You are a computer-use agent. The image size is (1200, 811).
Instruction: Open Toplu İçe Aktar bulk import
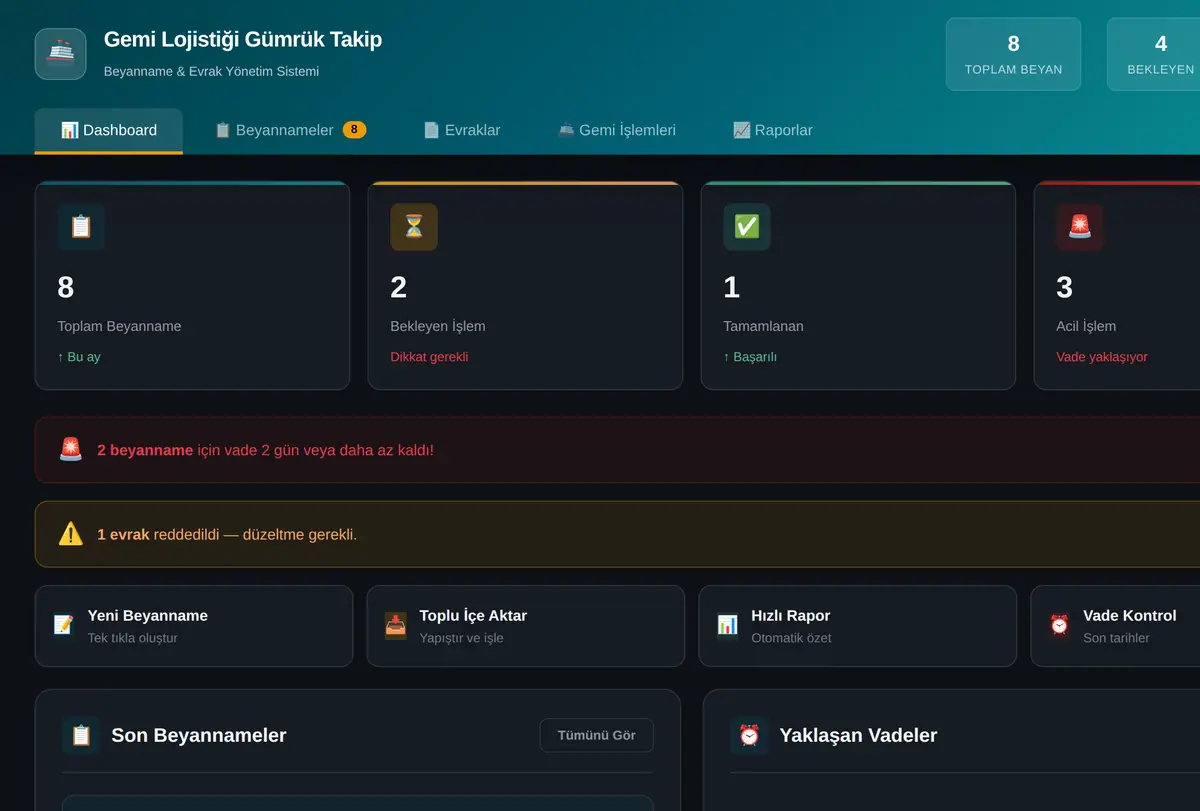tap(526, 626)
